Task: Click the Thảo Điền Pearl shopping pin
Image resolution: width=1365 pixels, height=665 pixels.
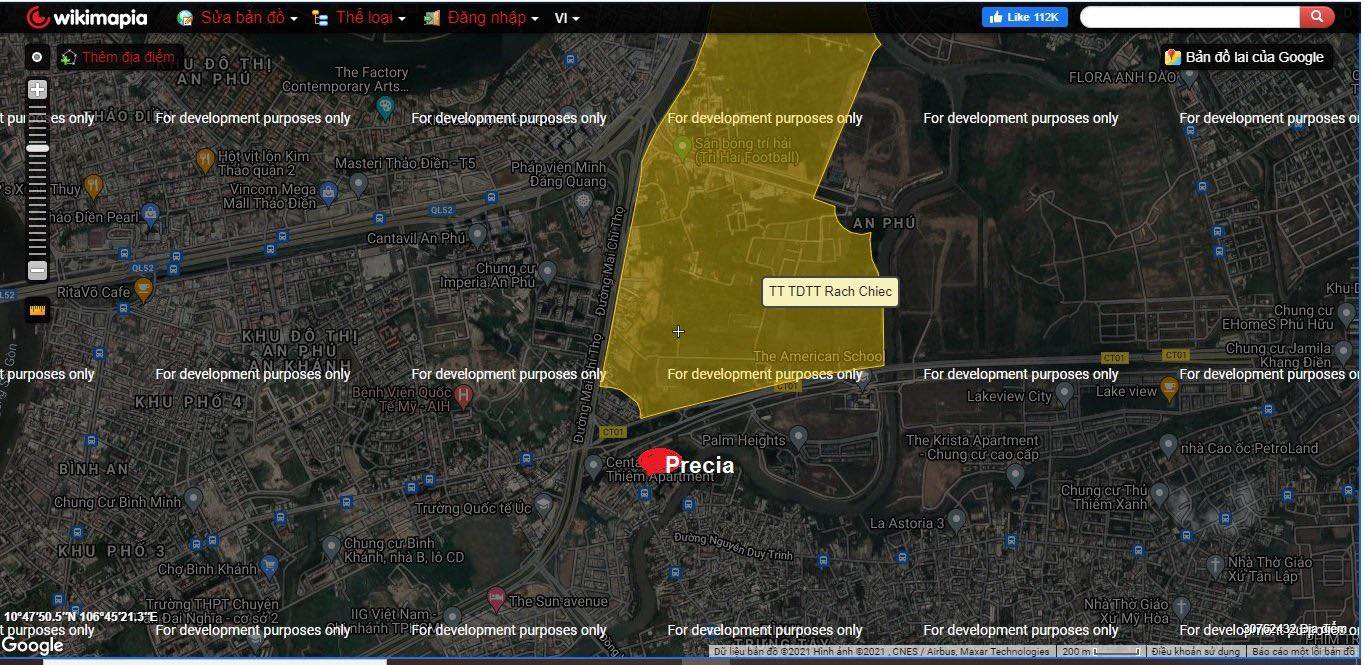Action: pos(150,213)
